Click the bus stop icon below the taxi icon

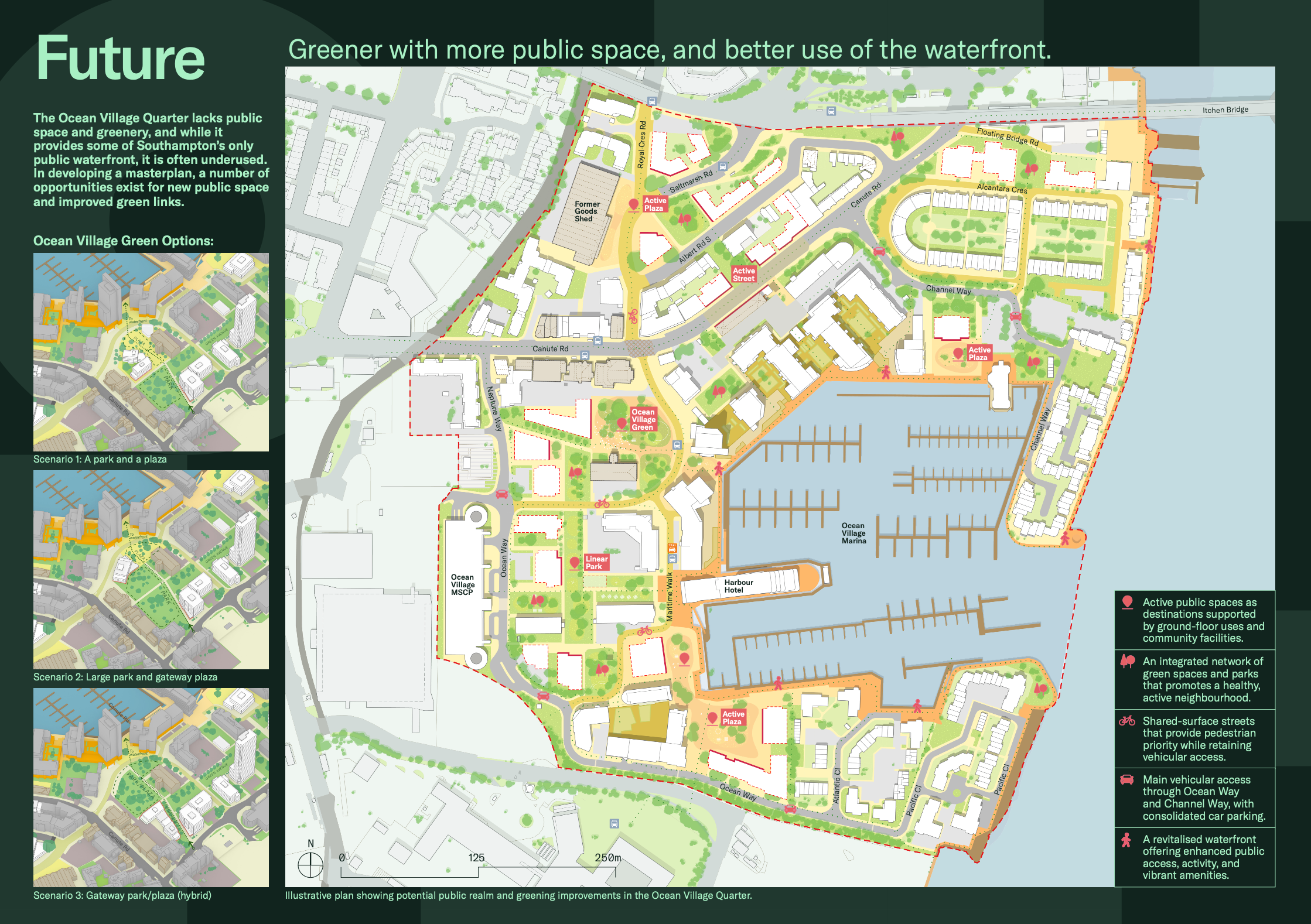pyautogui.click(x=672, y=559)
